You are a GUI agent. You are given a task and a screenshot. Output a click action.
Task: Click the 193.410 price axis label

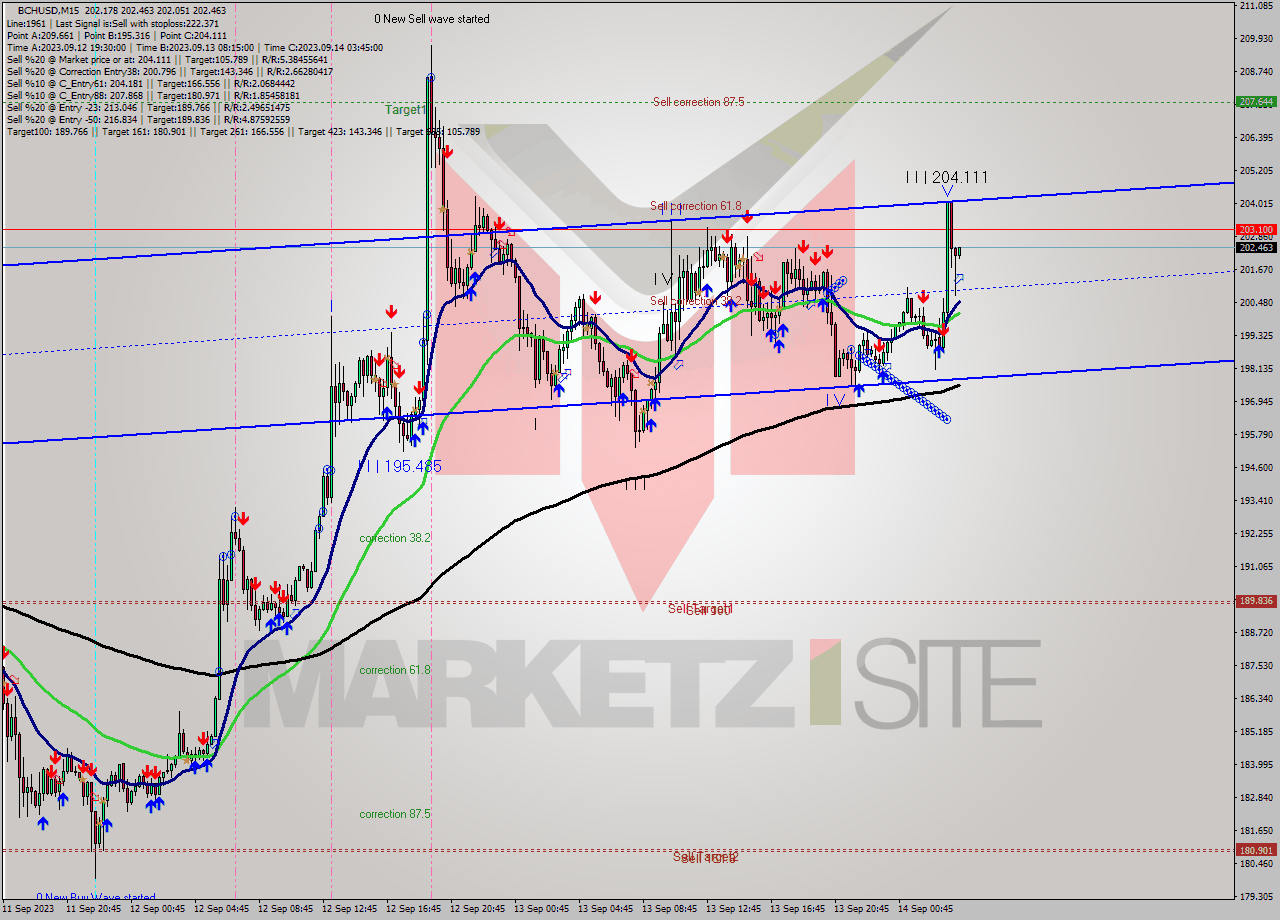click(1256, 501)
